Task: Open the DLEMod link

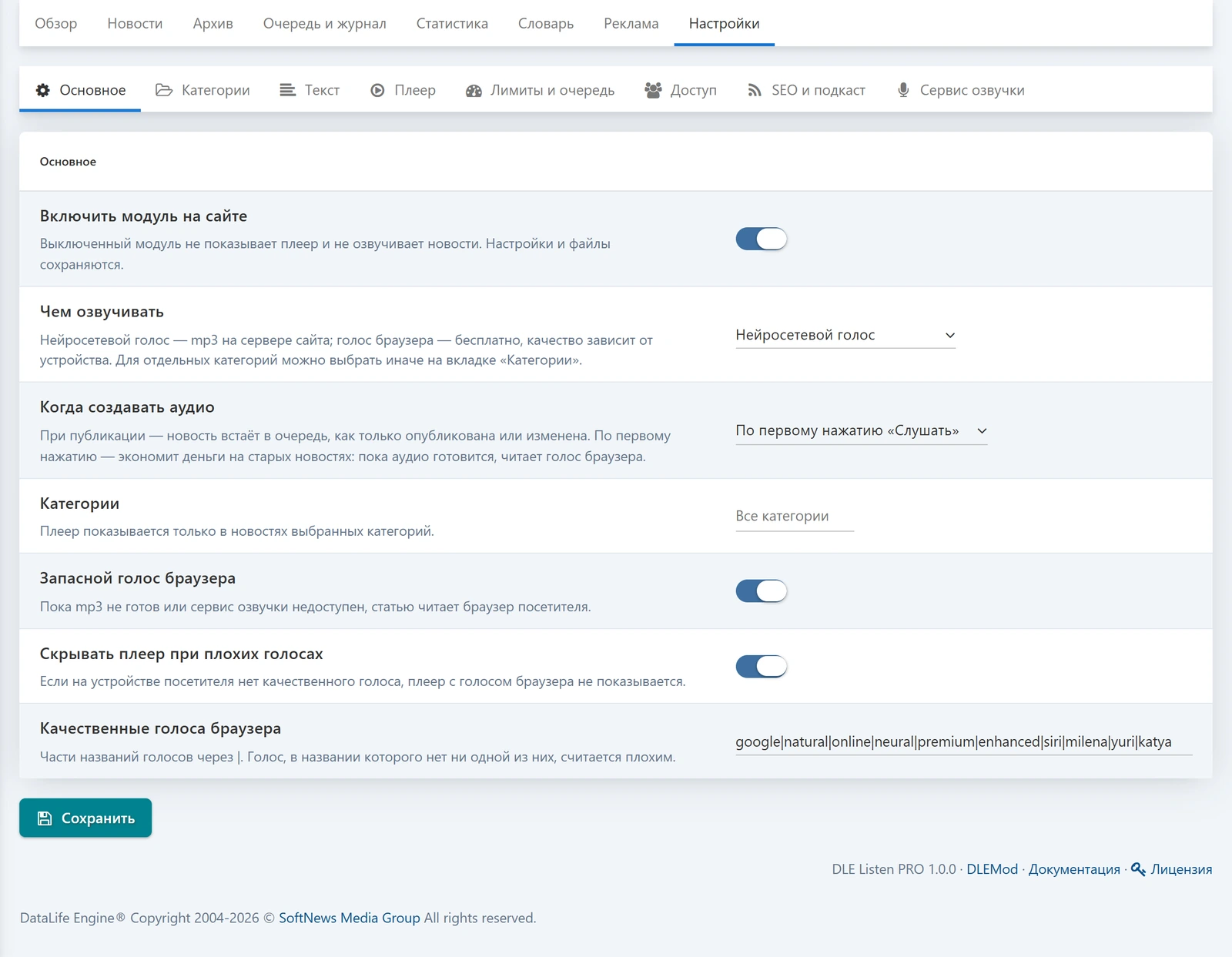Action: 992,868
